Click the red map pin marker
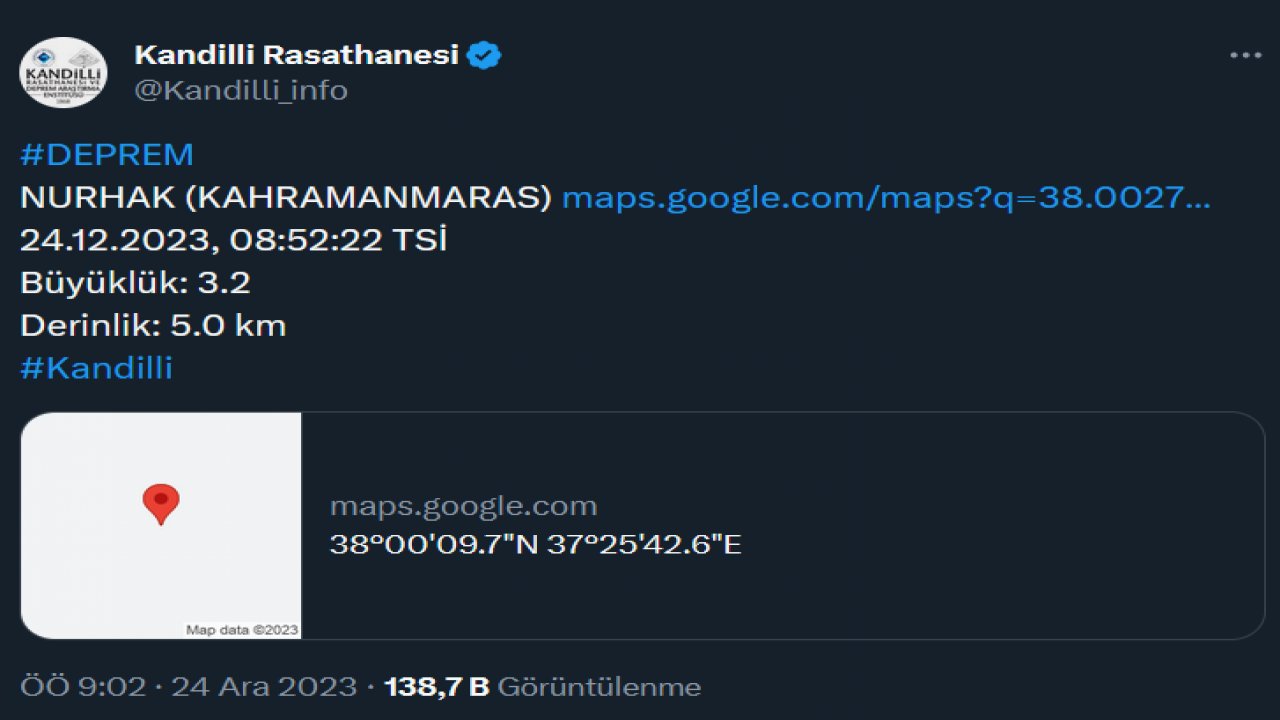This screenshot has height=720, width=1280. point(160,503)
